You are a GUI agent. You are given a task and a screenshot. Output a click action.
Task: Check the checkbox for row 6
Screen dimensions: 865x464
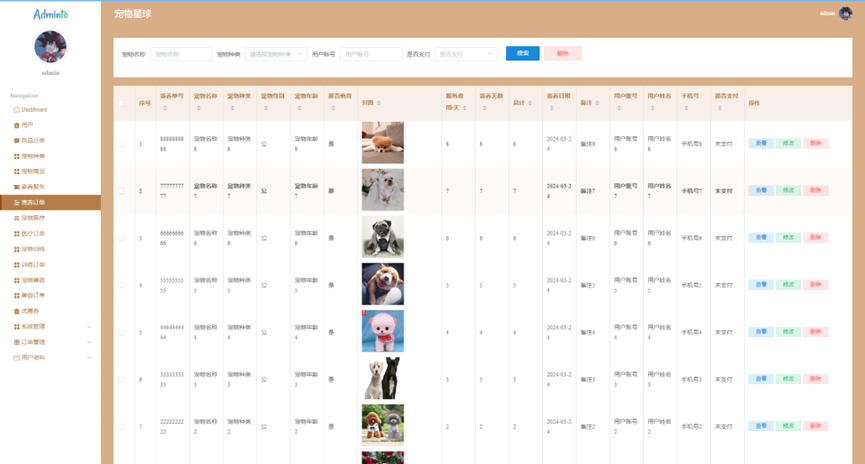tap(121, 380)
